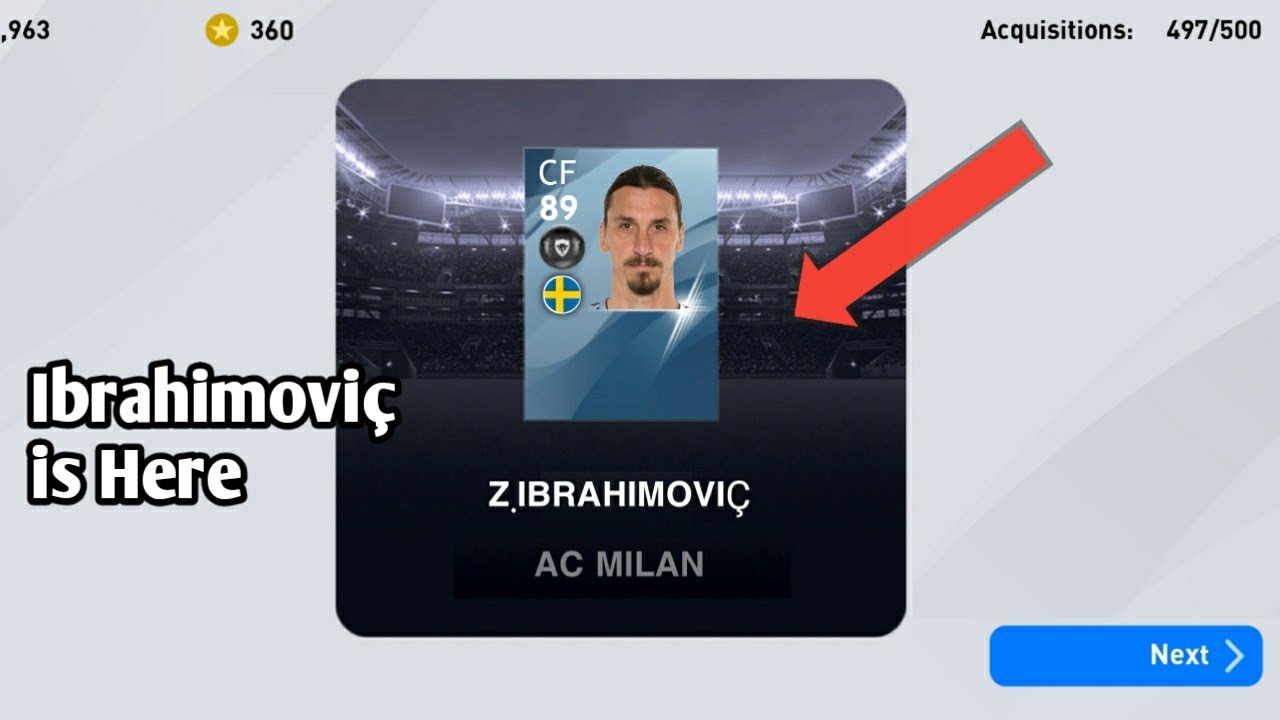Click the red arrow graphic

tap(922, 225)
